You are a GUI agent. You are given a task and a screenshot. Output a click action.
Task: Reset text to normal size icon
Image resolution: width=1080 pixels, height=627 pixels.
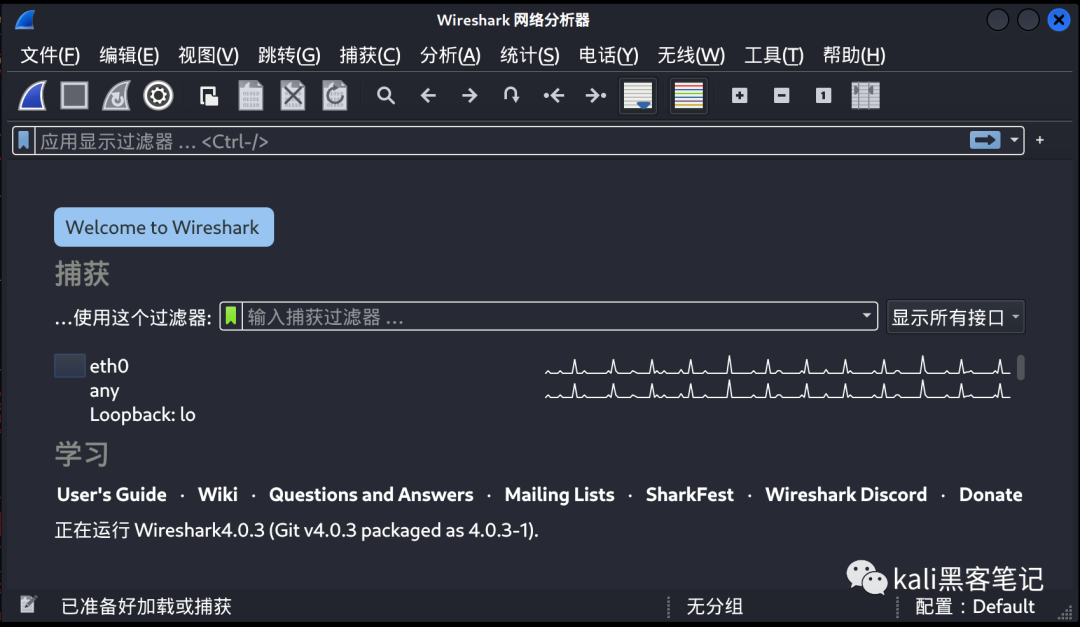pyautogui.click(x=823, y=96)
